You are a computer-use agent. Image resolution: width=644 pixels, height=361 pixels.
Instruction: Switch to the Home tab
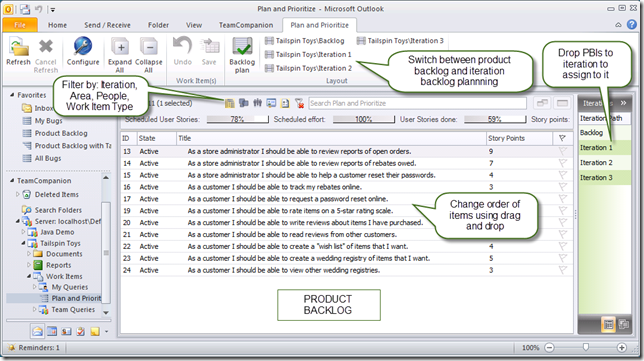coord(57,25)
